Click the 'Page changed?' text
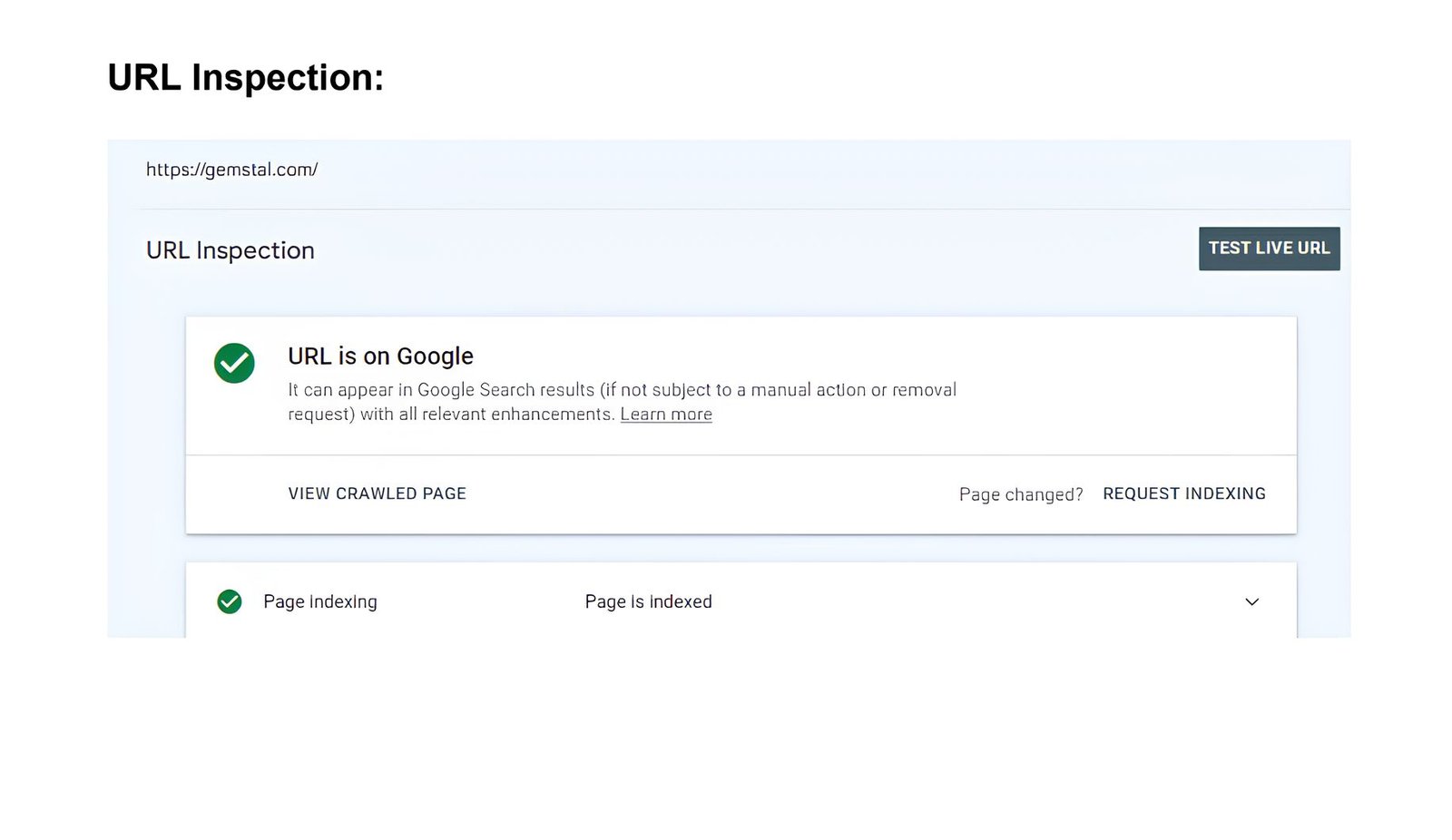1452x840 pixels. tap(1021, 494)
